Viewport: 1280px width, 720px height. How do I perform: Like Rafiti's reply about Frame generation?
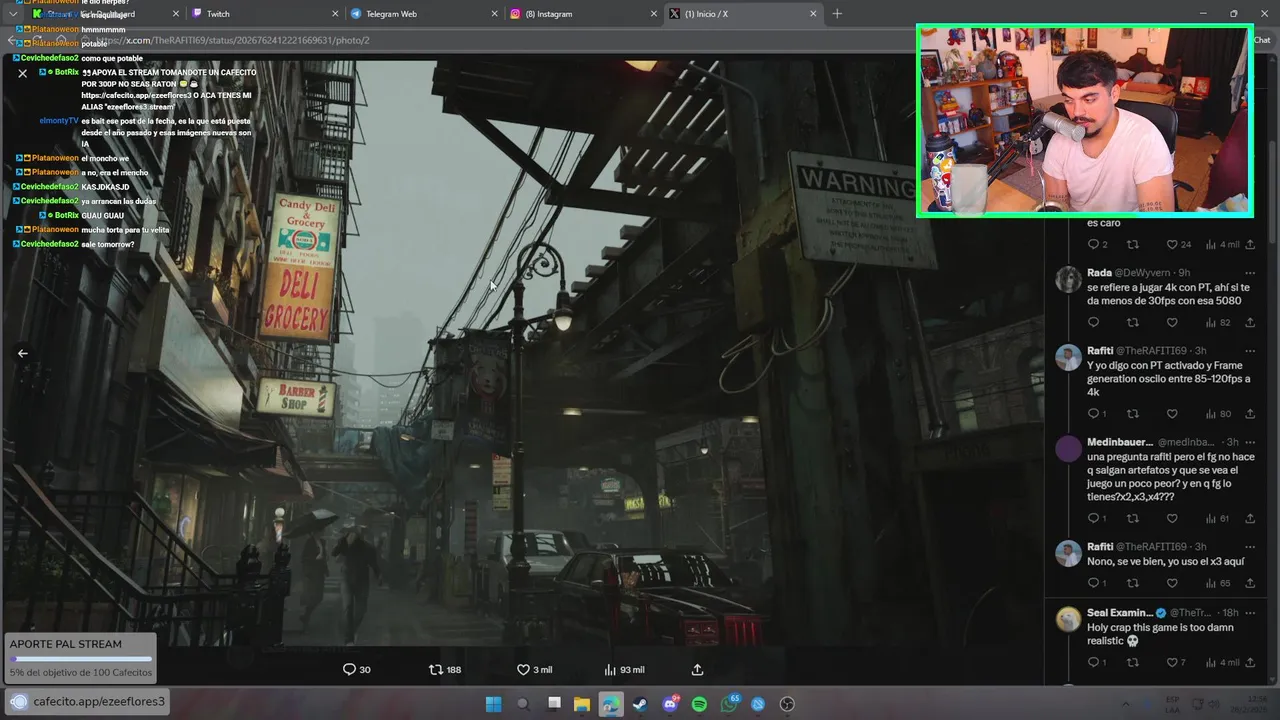pyautogui.click(x=1172, y=414)
